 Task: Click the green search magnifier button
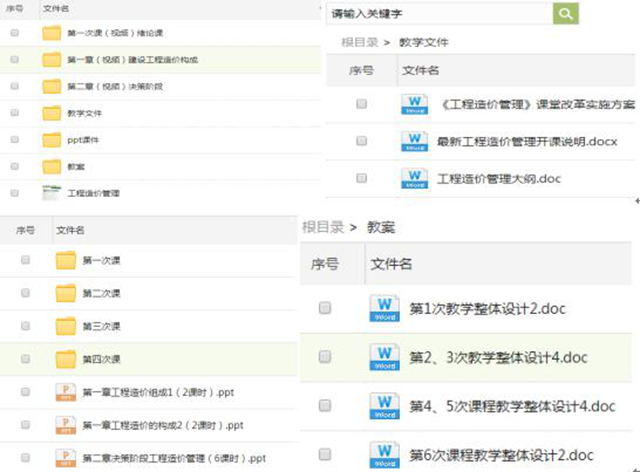(x=566, y=13)
